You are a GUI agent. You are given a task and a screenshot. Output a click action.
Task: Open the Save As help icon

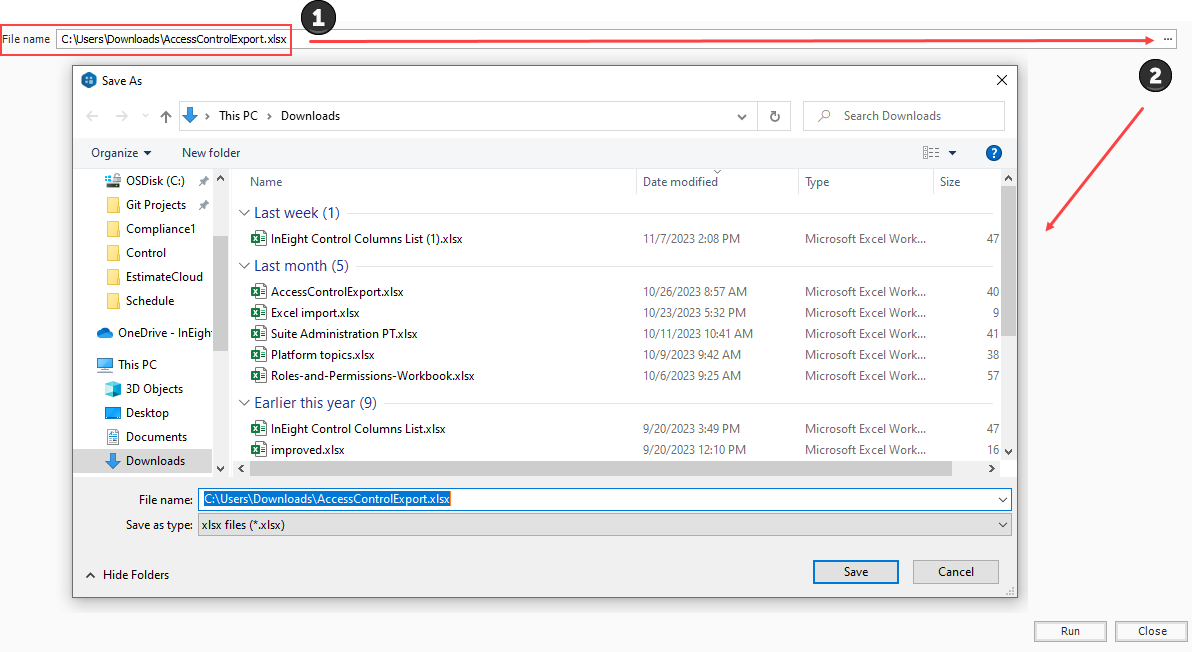[993, 153]
